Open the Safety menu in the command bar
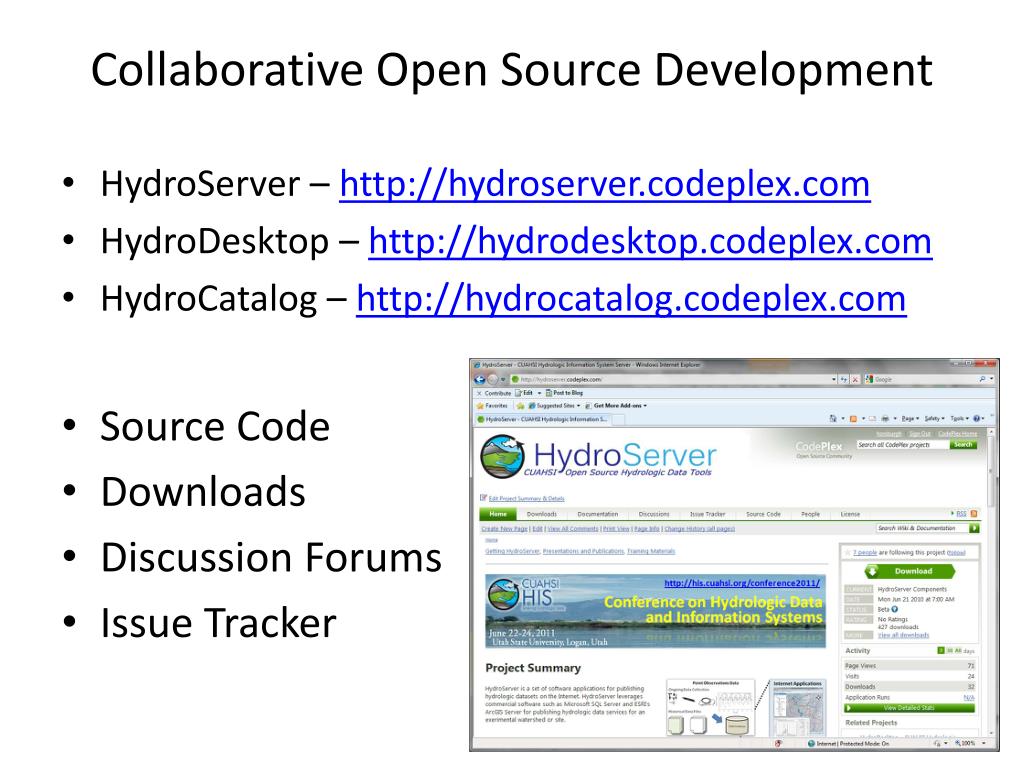The image size is (1024, 768). tap(934, 419)
